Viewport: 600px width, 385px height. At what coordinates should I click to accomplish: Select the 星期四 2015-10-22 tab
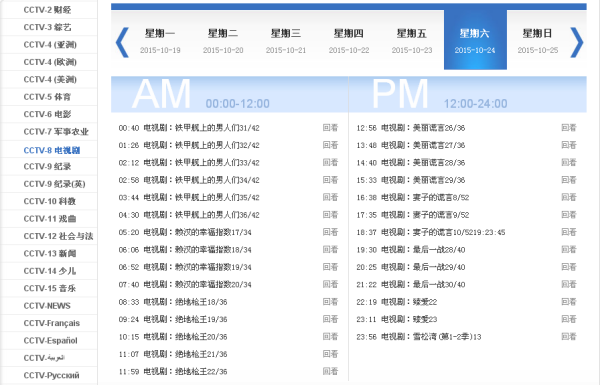349,41
